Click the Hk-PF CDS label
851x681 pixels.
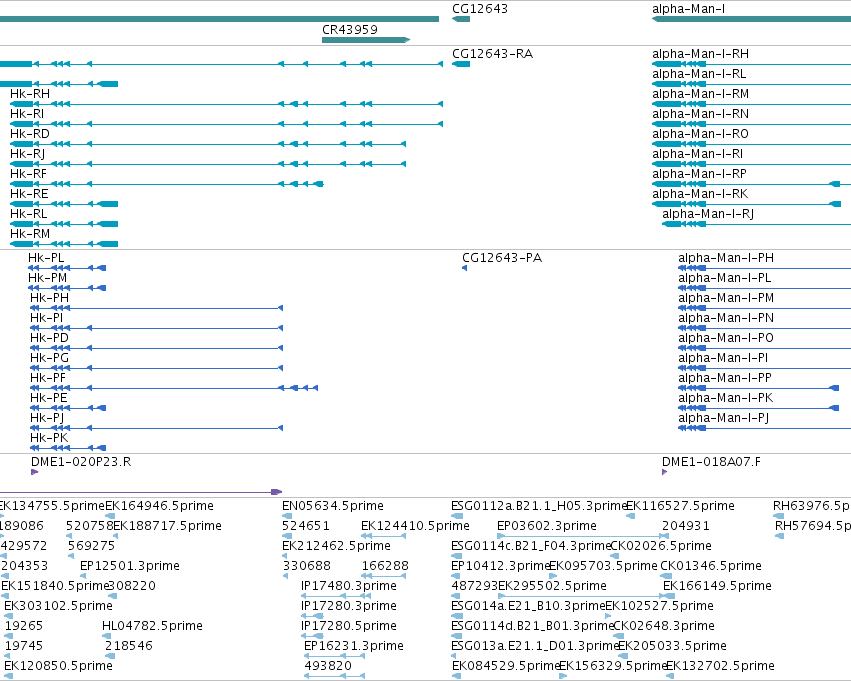pos(48,379)
